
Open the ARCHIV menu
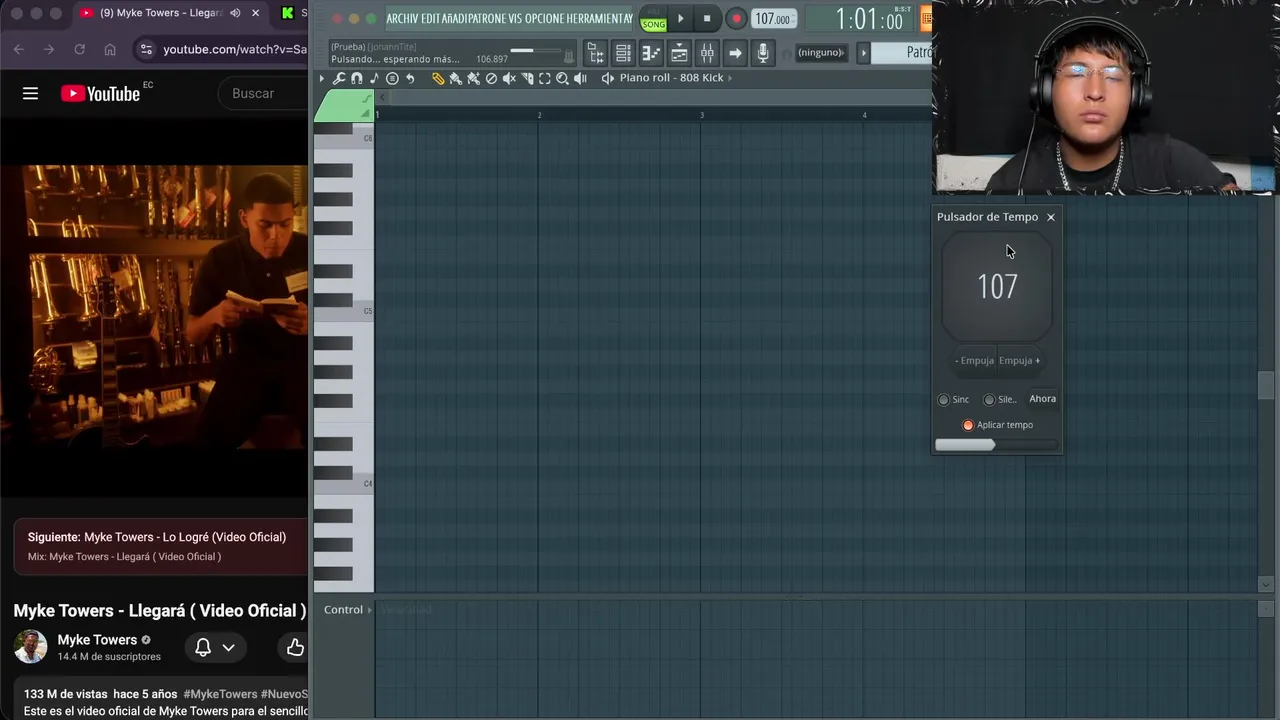[x=403, y=19]
